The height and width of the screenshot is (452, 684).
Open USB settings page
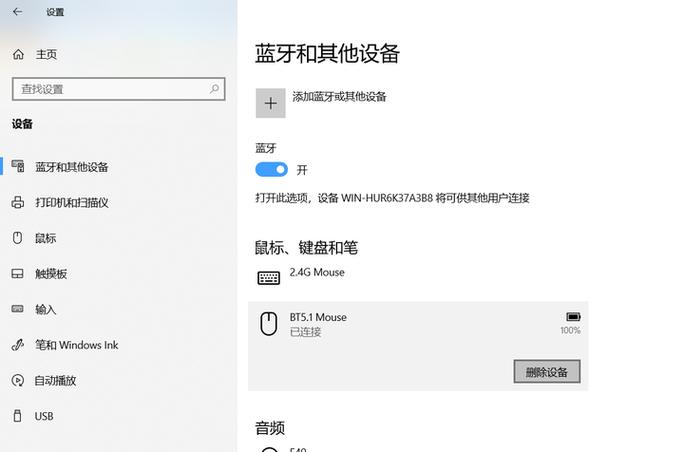(44, 416)
